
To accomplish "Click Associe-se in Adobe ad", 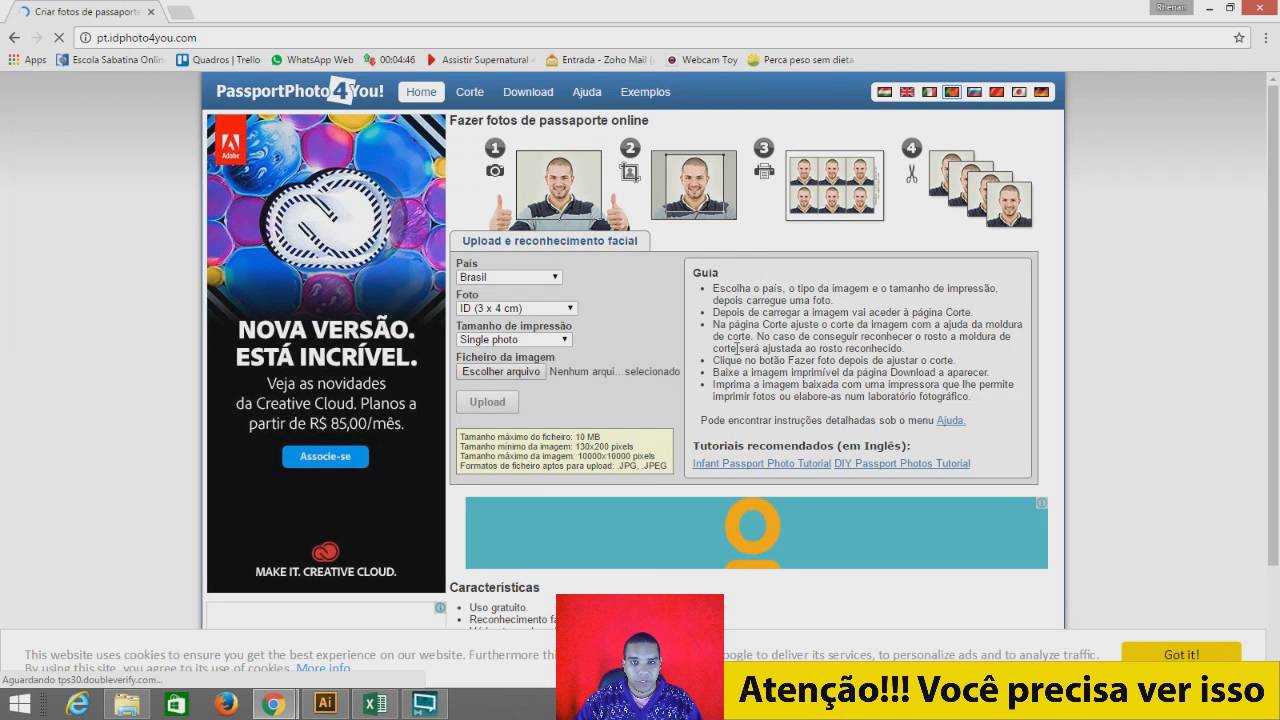I will (325, 456).
